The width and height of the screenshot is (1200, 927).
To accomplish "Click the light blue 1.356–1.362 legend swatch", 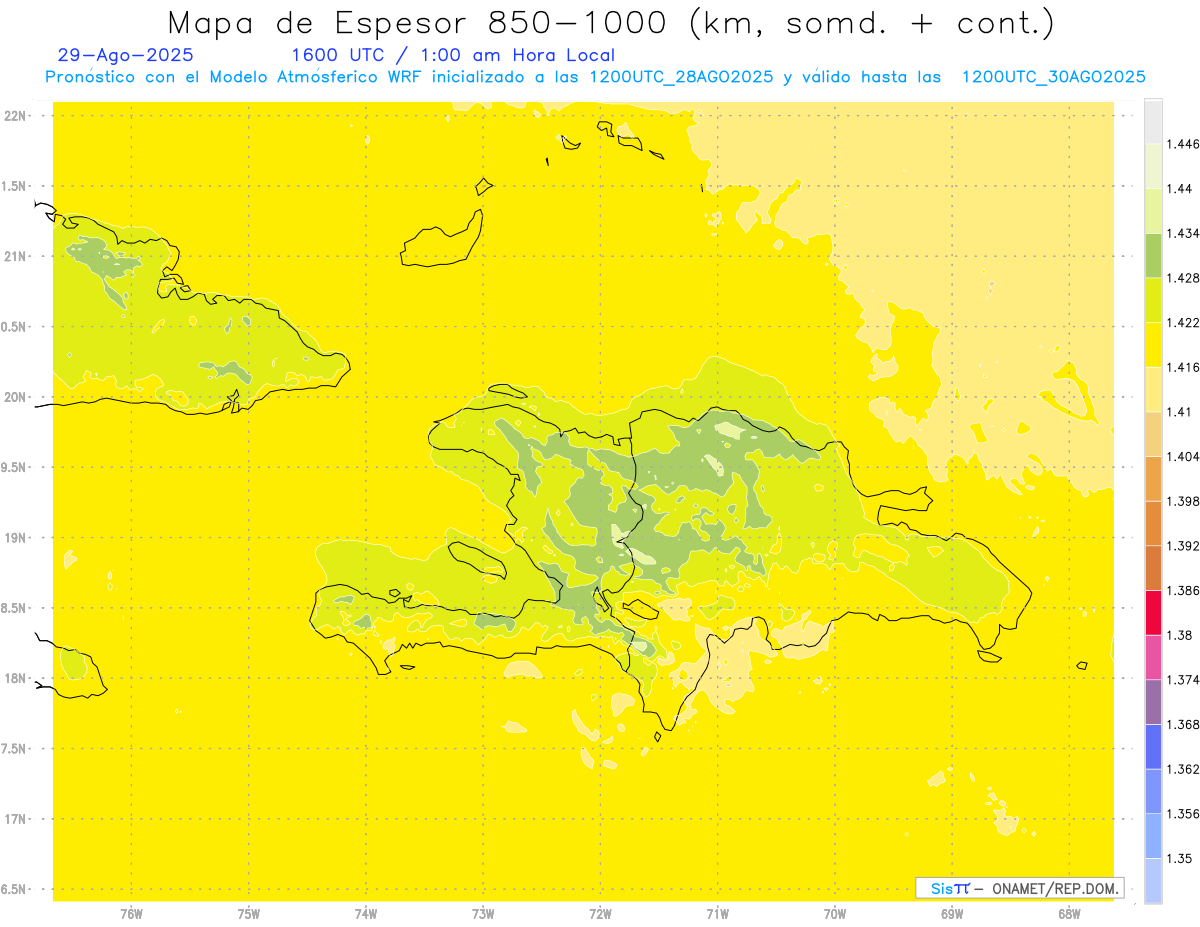I will coord(1153,792).
